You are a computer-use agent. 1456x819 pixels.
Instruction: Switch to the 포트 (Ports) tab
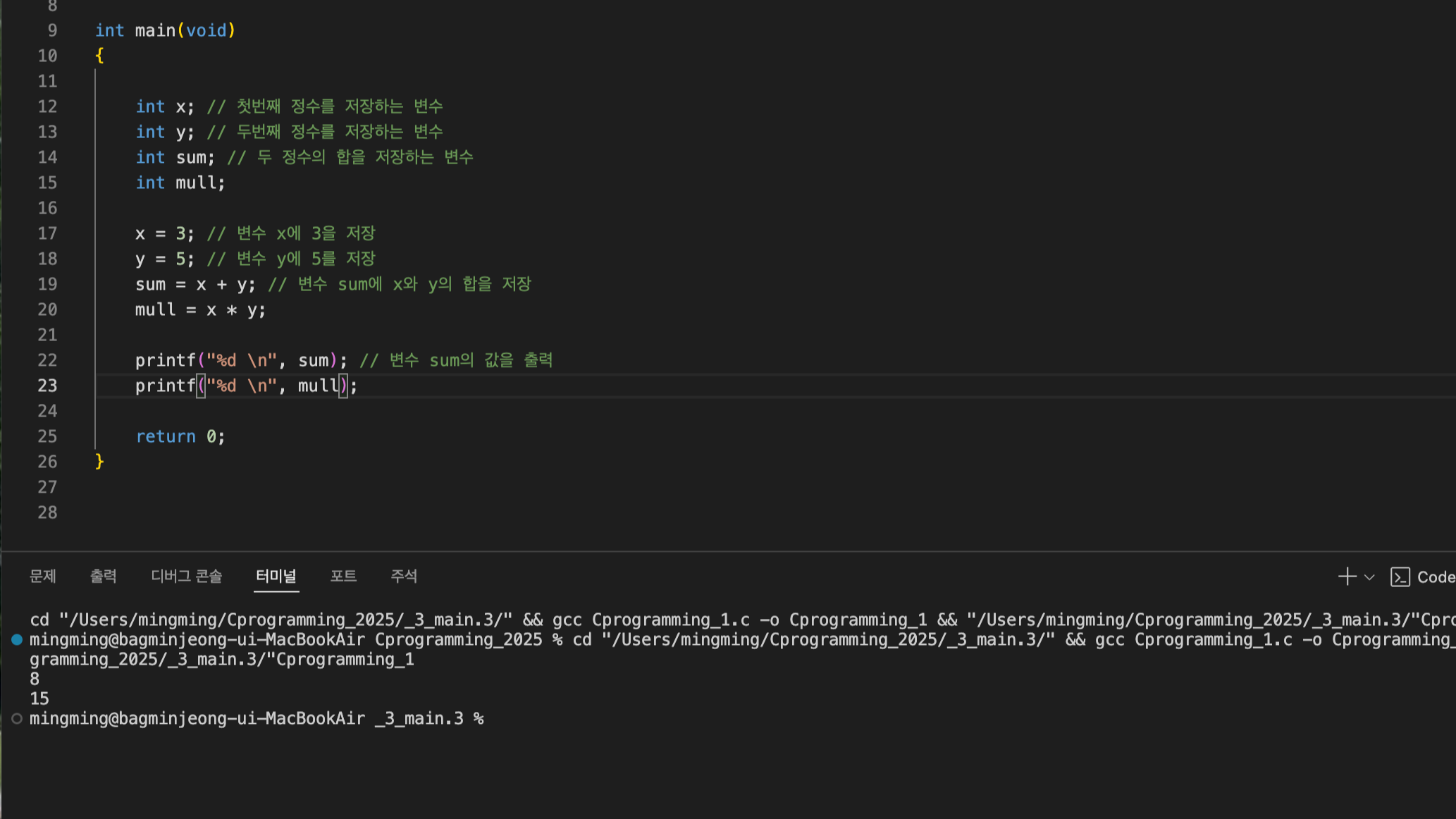tap(344, 577)
